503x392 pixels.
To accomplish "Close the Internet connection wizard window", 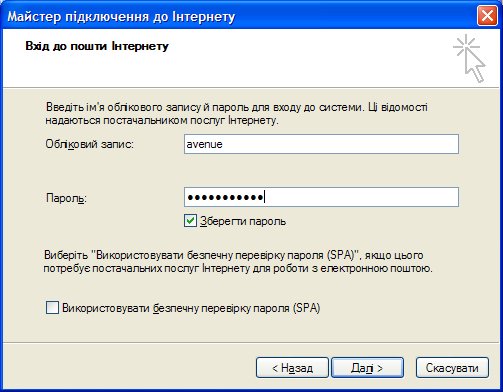I will 487,16.
